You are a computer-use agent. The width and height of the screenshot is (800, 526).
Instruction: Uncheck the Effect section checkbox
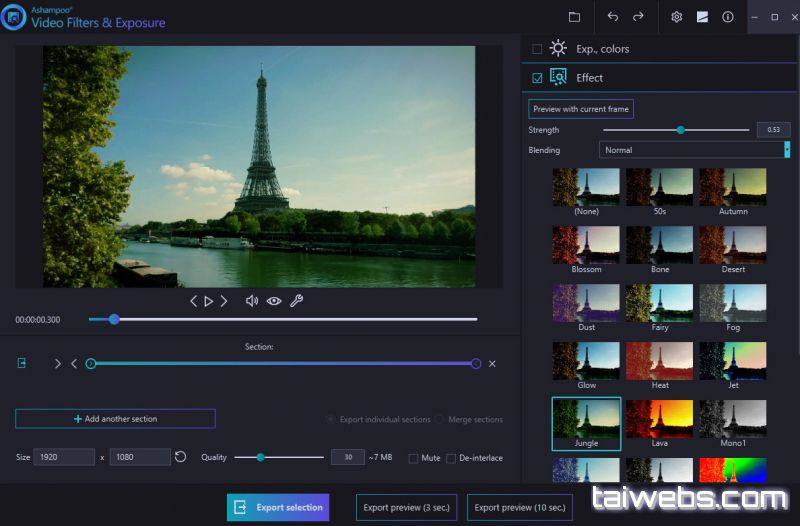pos(537,78)
